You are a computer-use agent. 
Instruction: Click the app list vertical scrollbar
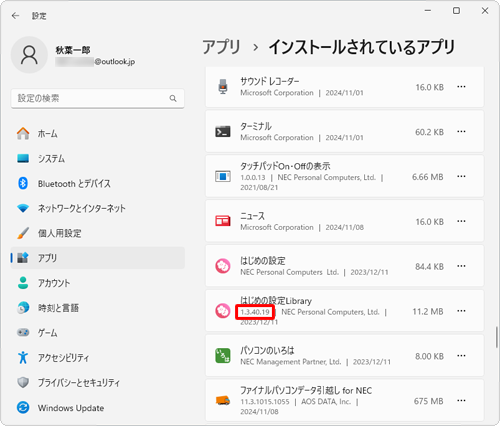496,337
